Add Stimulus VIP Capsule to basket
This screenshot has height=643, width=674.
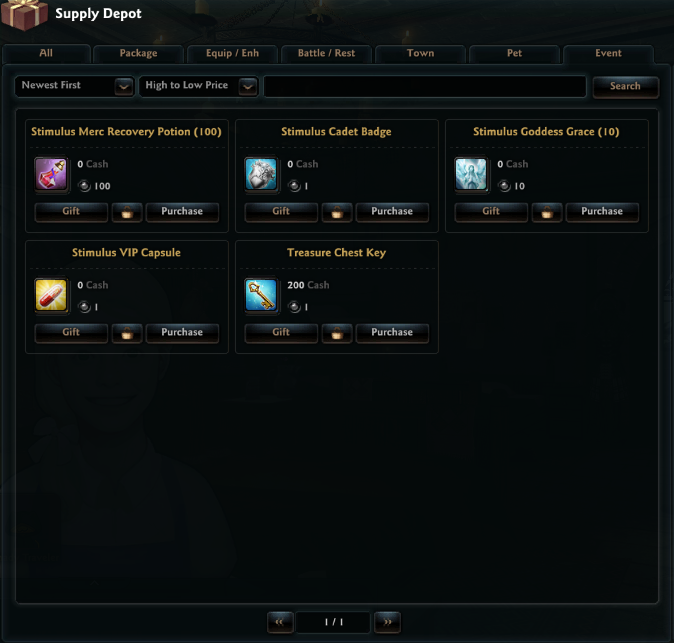point(127,333)
